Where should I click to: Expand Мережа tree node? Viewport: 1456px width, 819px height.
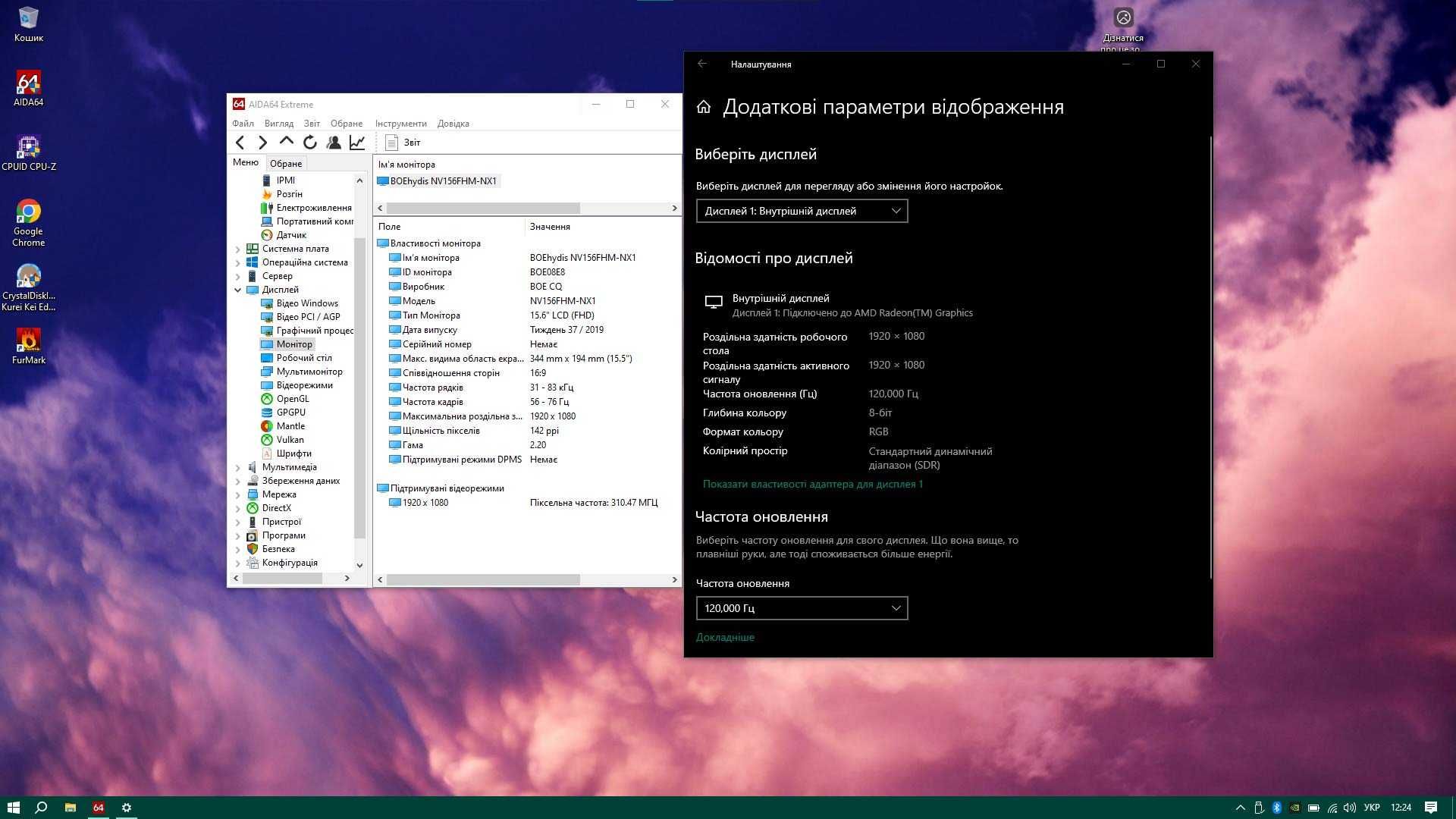point(237,494)
